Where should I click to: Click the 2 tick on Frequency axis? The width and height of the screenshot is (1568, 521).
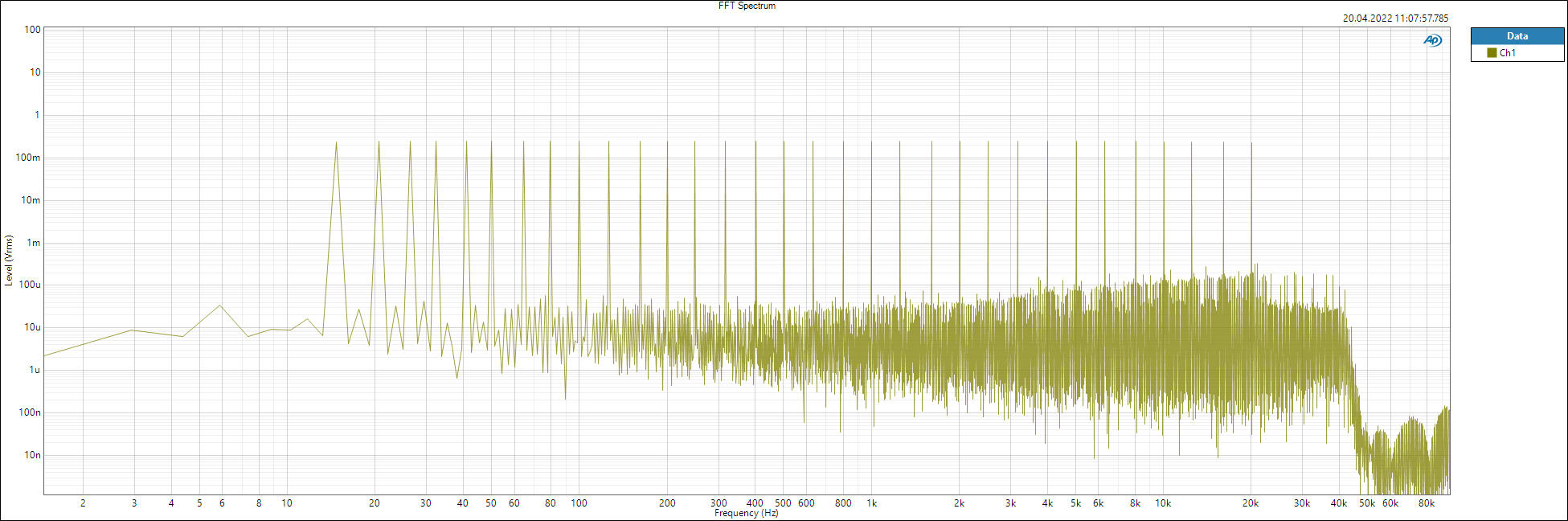point(83,503)
